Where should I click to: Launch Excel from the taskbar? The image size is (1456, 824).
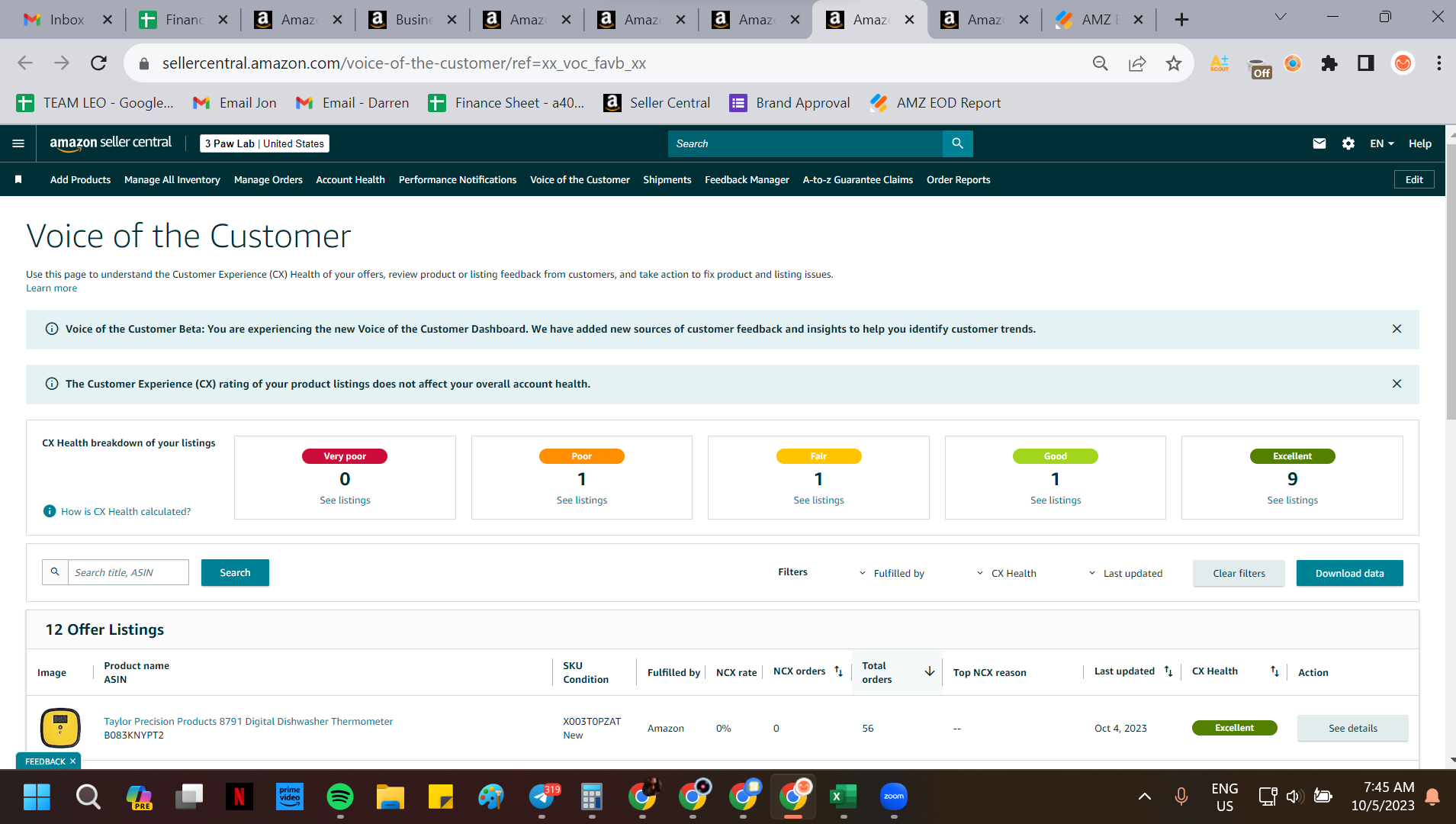pyautogui.click(x=843, y=797)
